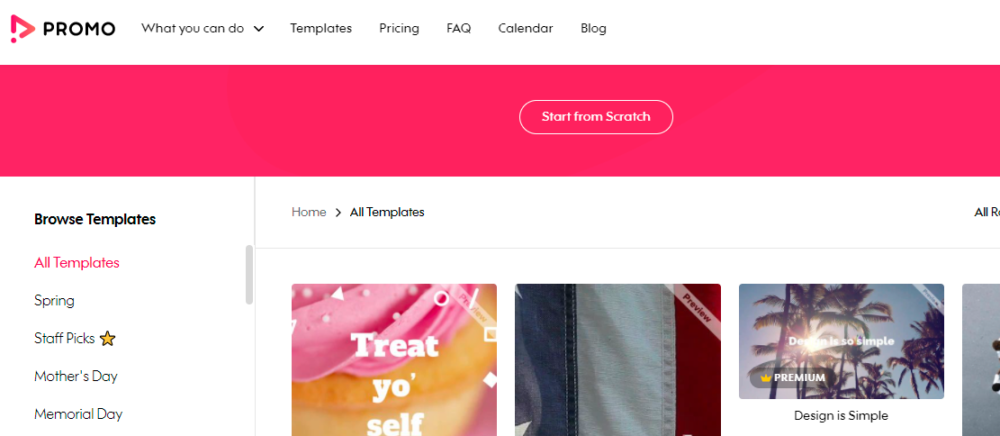Click the Start from Scratch button
The width and height of the screenshot is (1000, 436).
coord(596,117)
